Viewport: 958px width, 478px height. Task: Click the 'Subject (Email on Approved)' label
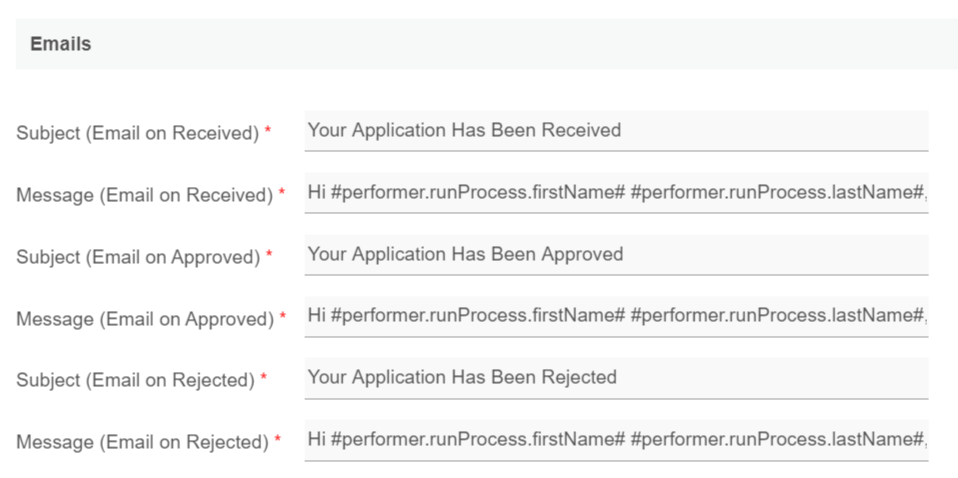[x=138, y=257]
